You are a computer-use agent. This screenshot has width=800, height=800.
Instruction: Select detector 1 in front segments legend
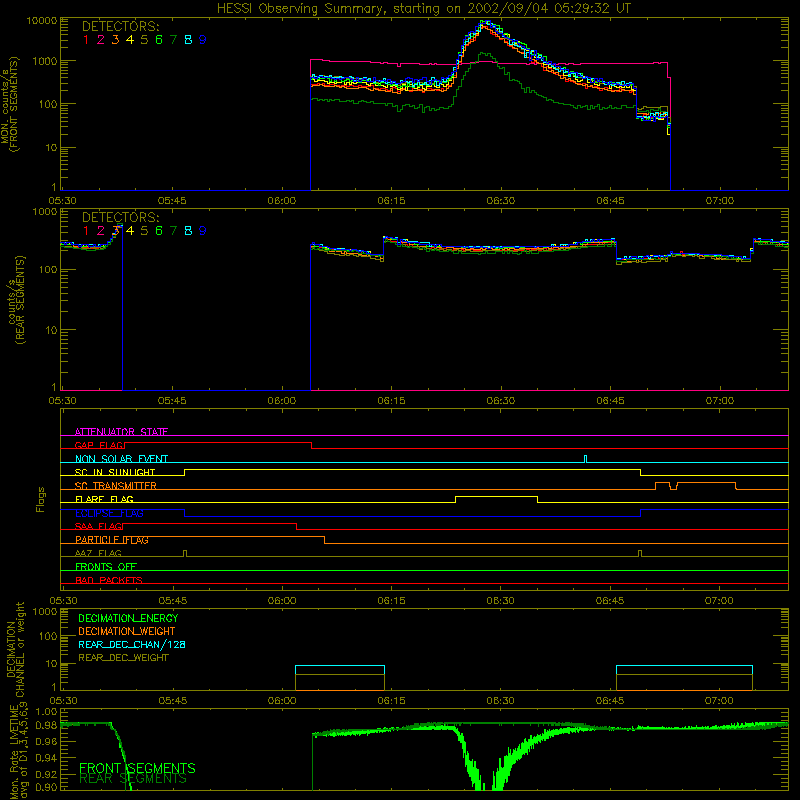86,40
